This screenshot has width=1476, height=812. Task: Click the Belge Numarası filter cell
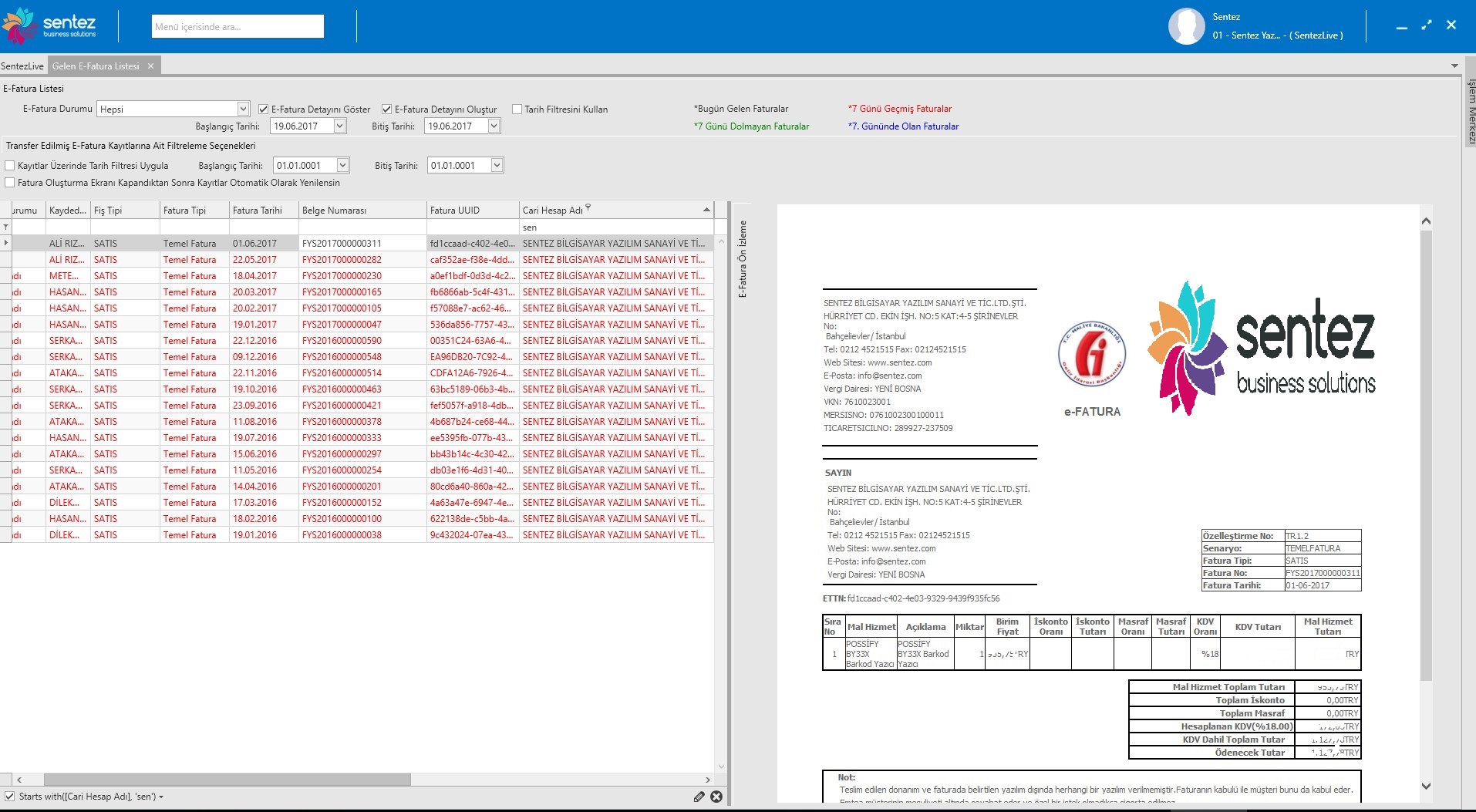tap(362, 227)
